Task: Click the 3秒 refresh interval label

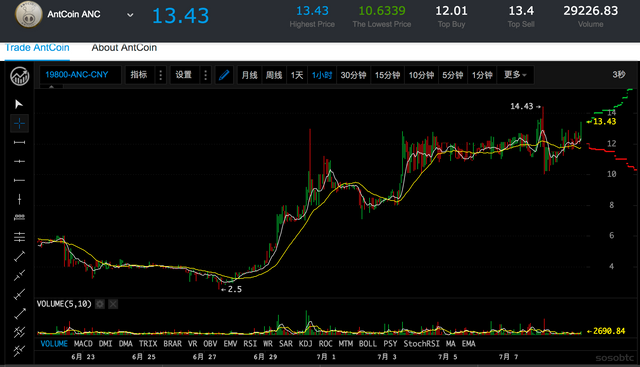Action: [619, 75]
